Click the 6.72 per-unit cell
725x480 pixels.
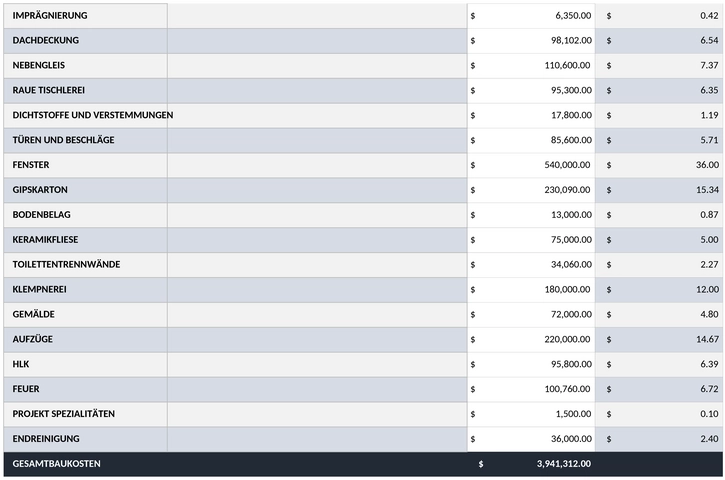click(x=659, y=390)
